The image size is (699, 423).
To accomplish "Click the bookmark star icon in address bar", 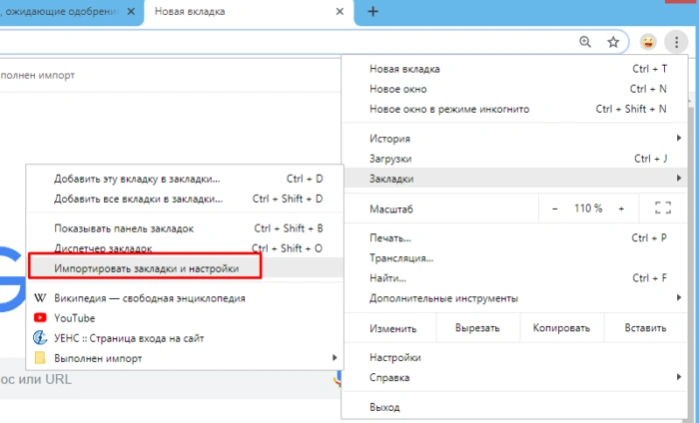I will tap(613, 42).
